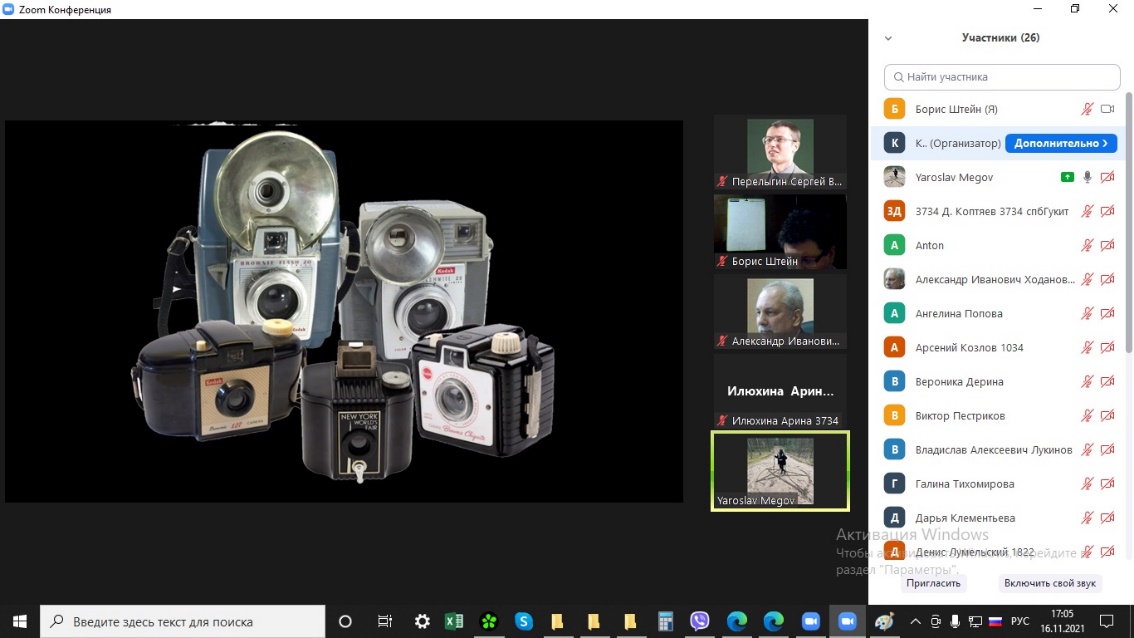Select the highlighted Yaroslav Megov video thumbnail
The height and width of the screenshot is (638, 1134).
pyautogui.click(x=780, y=471)
